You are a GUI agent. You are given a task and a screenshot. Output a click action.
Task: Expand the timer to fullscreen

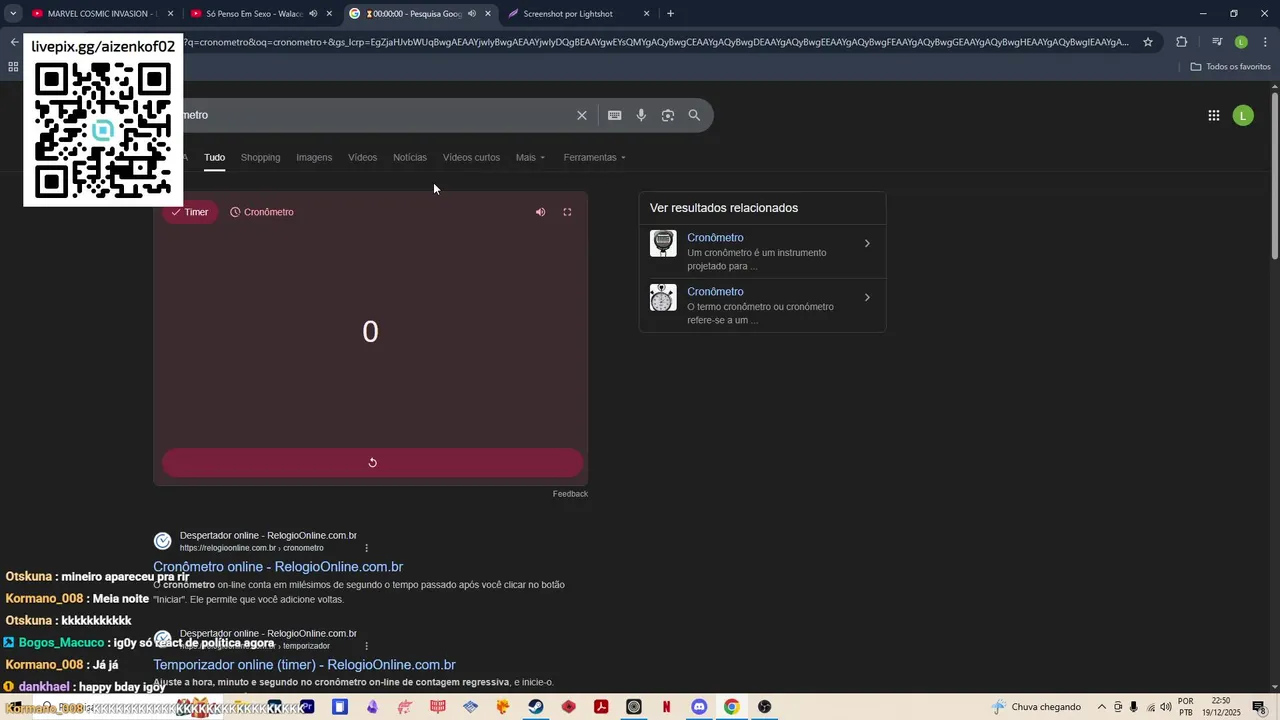click(x=567, y=212)
